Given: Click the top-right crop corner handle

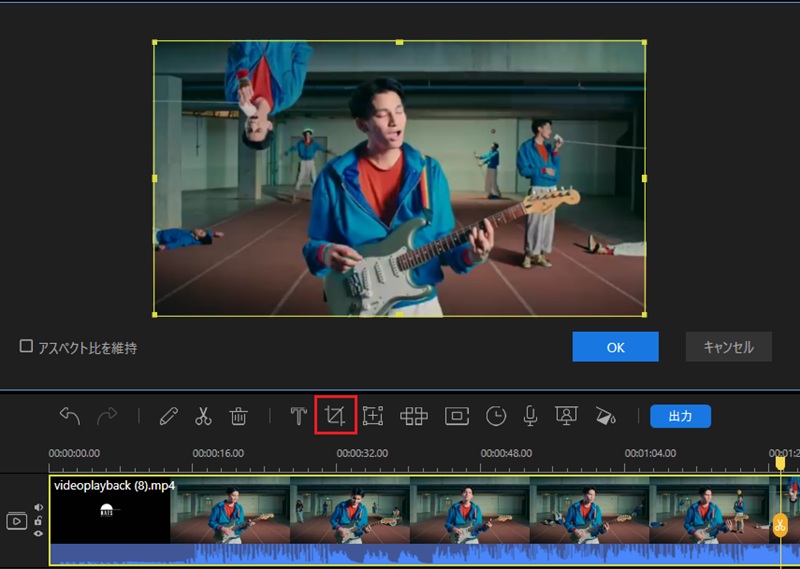Looking at the screenshot, I should pyautogui.click(x=644, y=42).
